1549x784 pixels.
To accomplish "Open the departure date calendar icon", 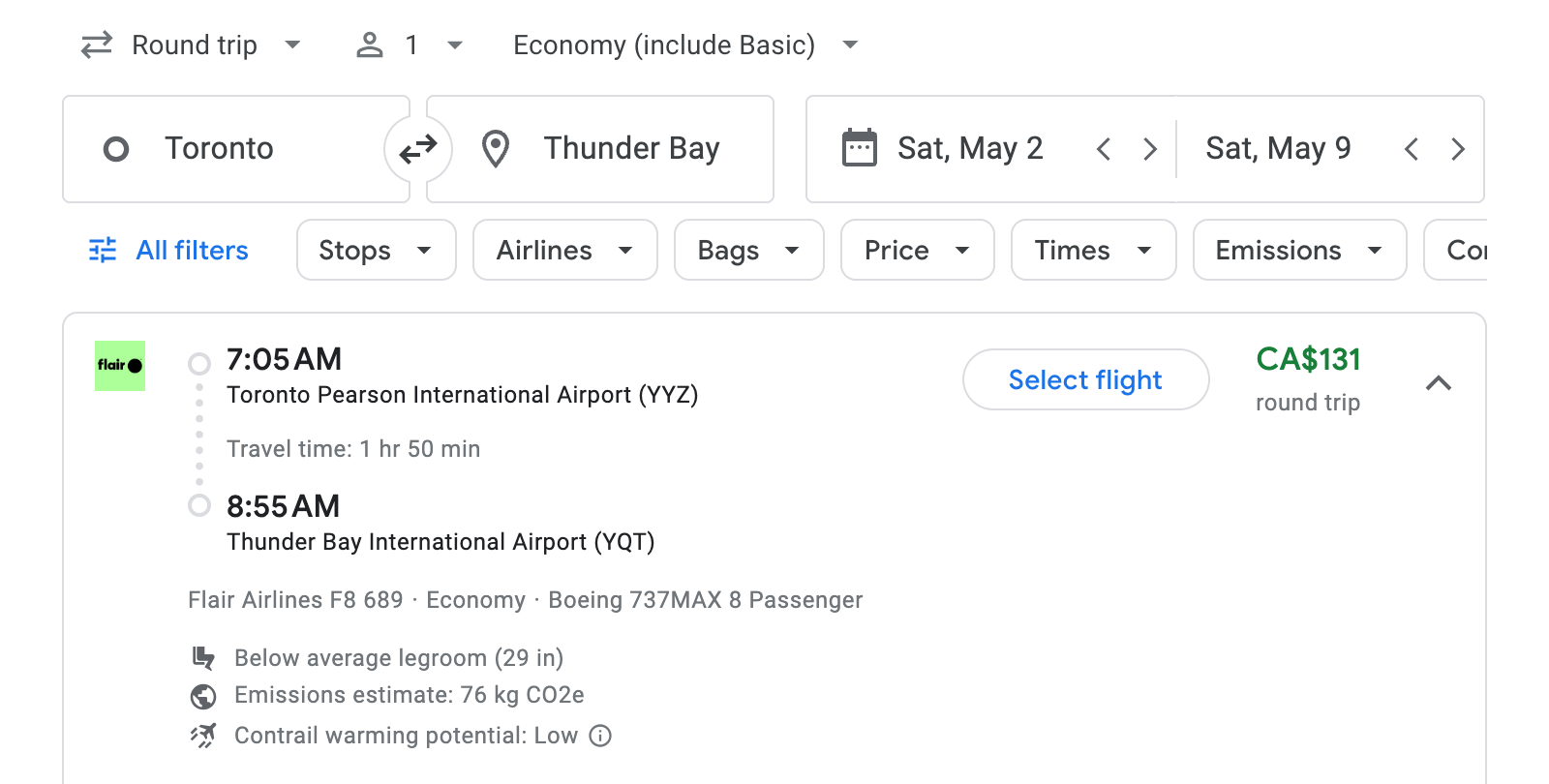I will 860,147.
